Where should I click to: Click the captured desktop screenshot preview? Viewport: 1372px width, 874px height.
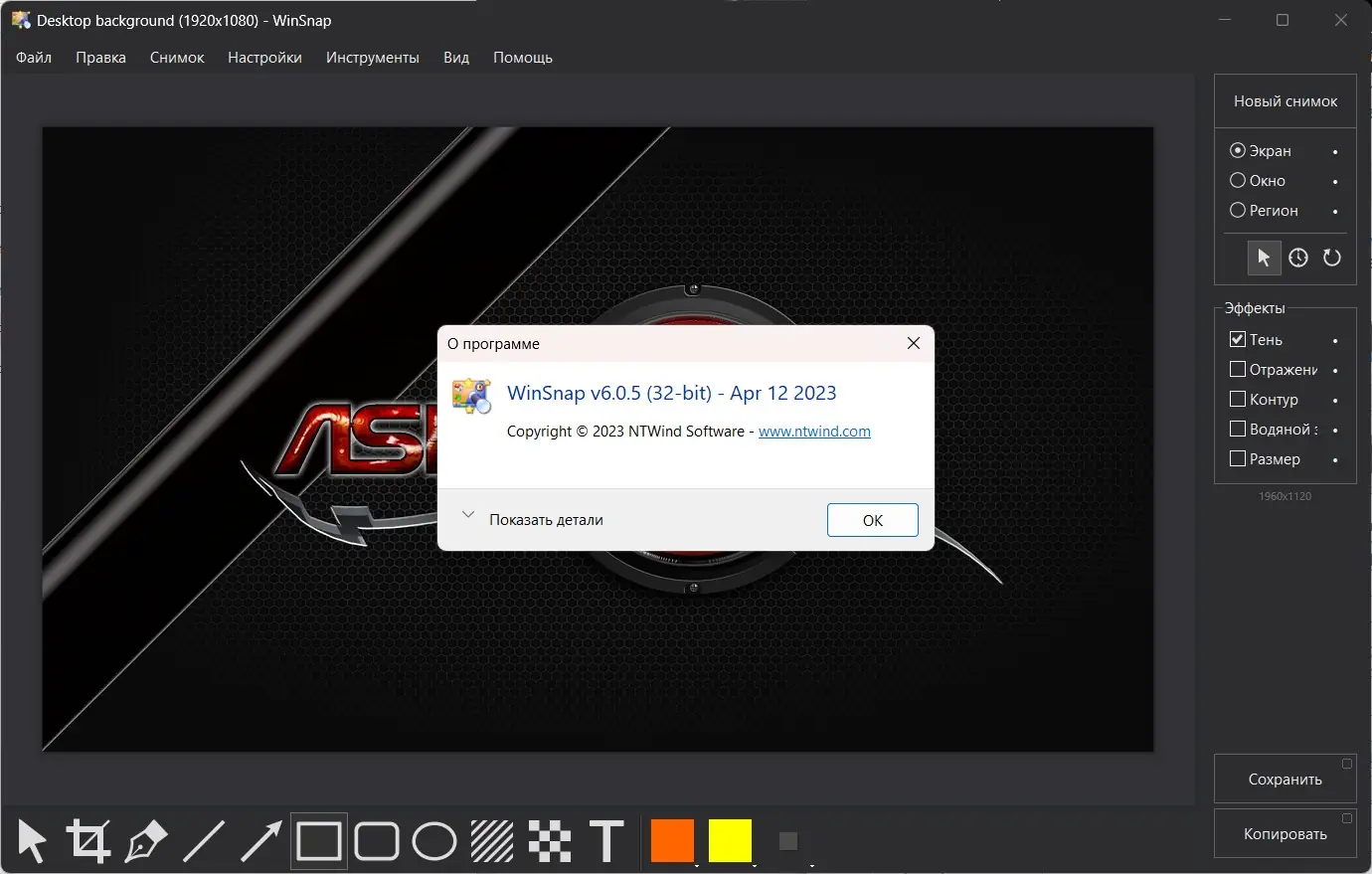(x=598, y=438)
